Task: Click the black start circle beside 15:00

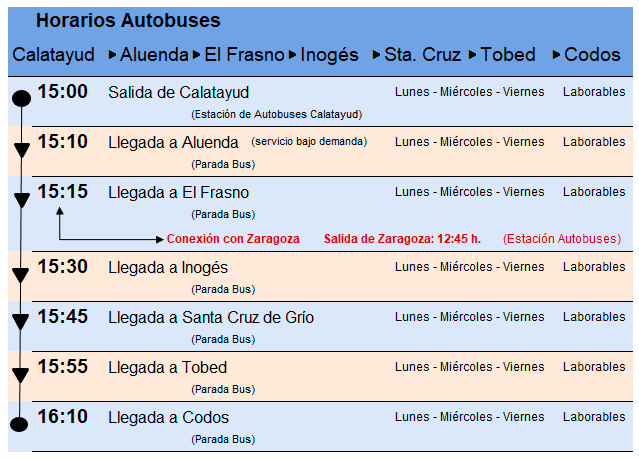Action: click(x=20, y=98)
